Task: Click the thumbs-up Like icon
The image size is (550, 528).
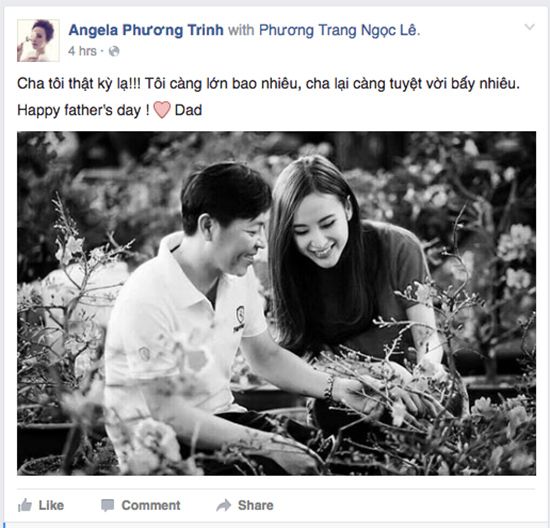Action: pos(25,505)
